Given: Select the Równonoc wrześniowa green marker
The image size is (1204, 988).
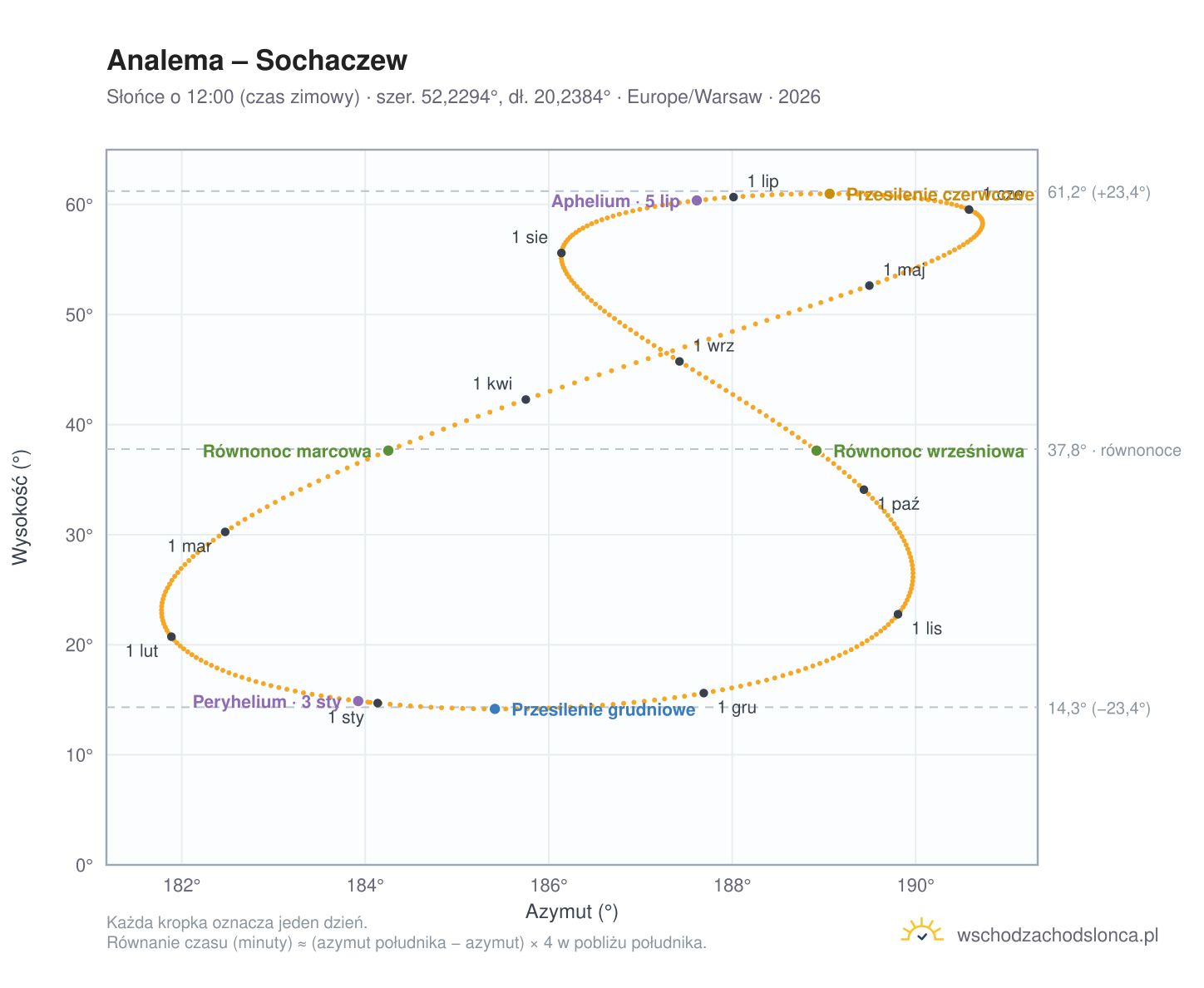Looking at the screenshot, I should tap(817, 451).
